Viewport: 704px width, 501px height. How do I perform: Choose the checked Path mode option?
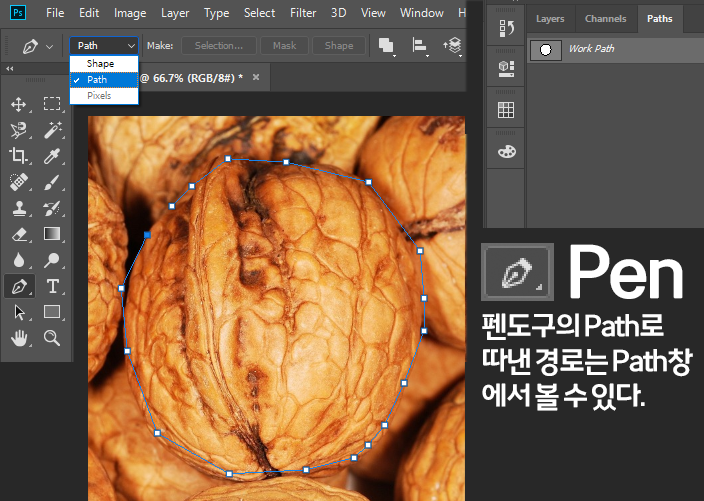[x=104, y=79]
